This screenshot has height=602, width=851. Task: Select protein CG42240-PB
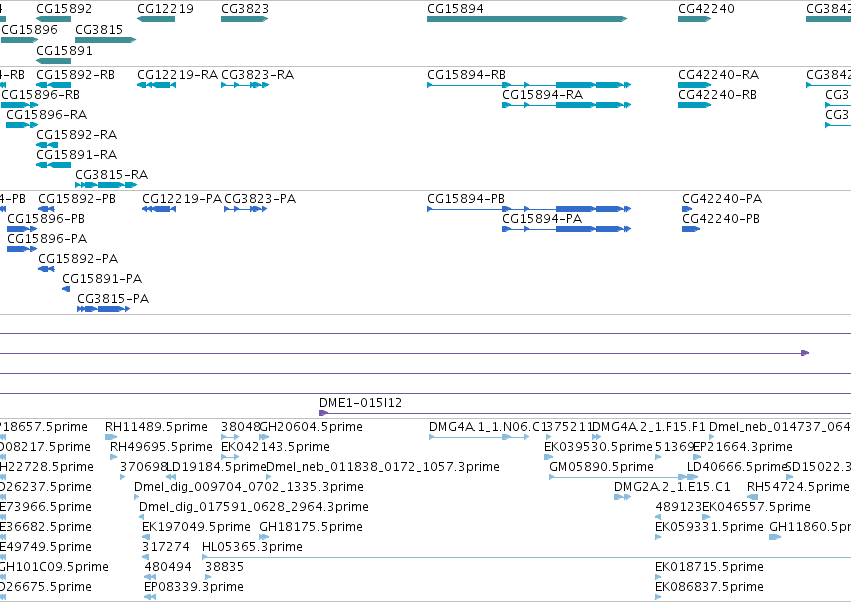click(x=721, y=219)
